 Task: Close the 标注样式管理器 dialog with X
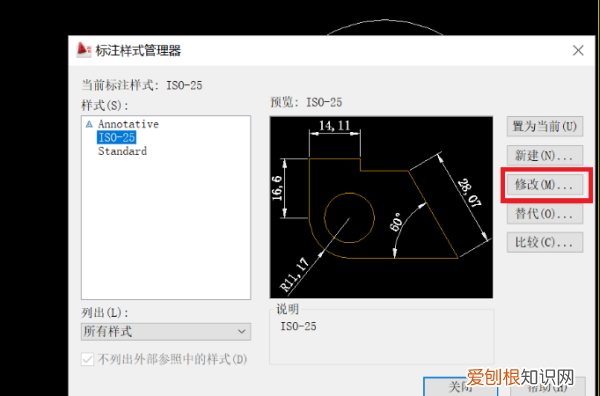pyautogui.click(x=578, y=51)
